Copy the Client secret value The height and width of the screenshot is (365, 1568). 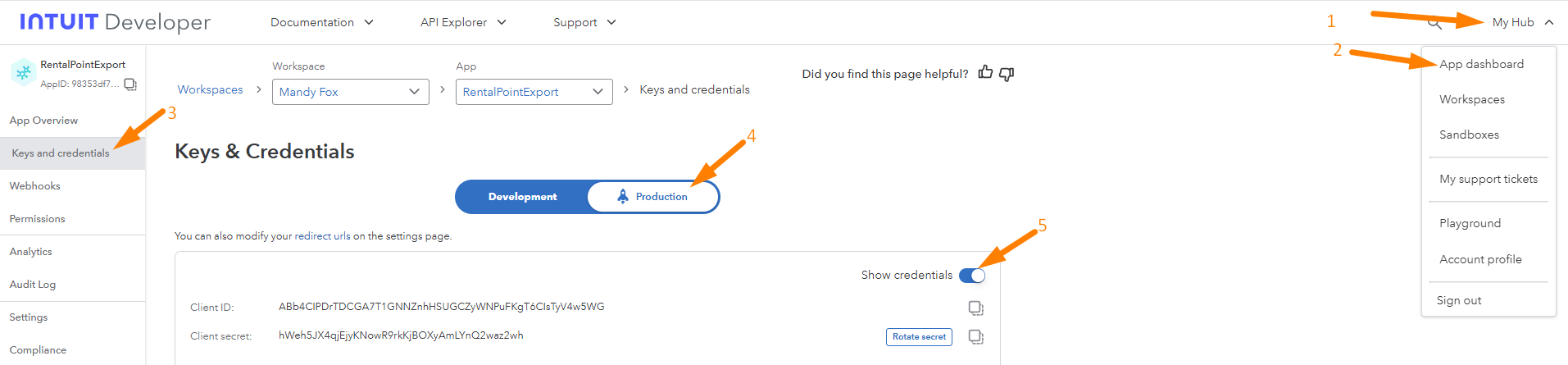975,336
